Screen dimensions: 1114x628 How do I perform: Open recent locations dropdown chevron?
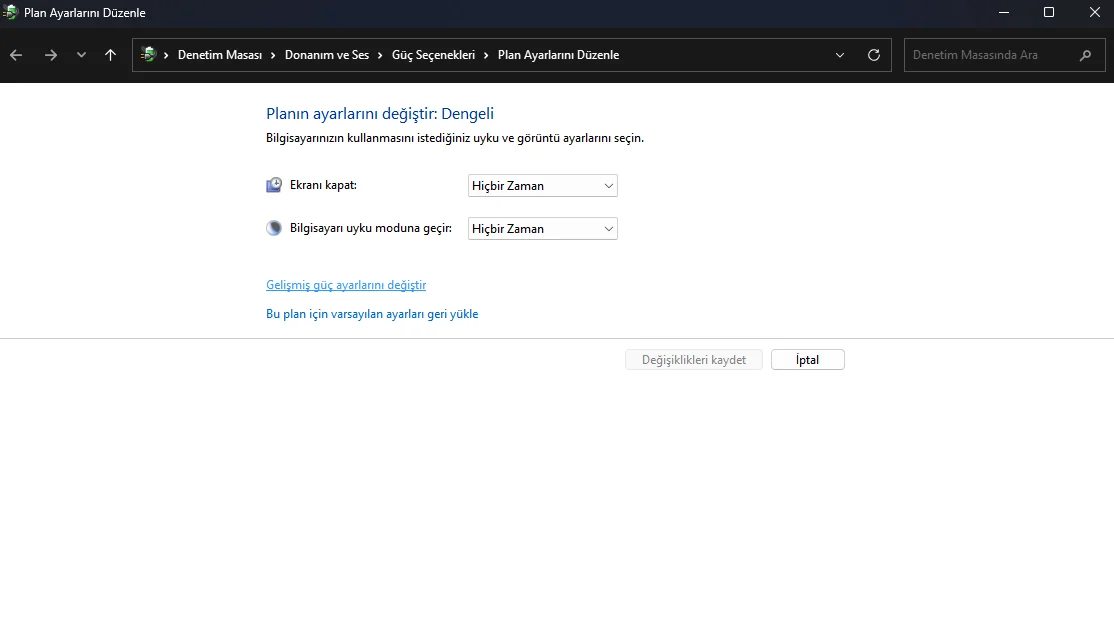[x=81, y=55]
